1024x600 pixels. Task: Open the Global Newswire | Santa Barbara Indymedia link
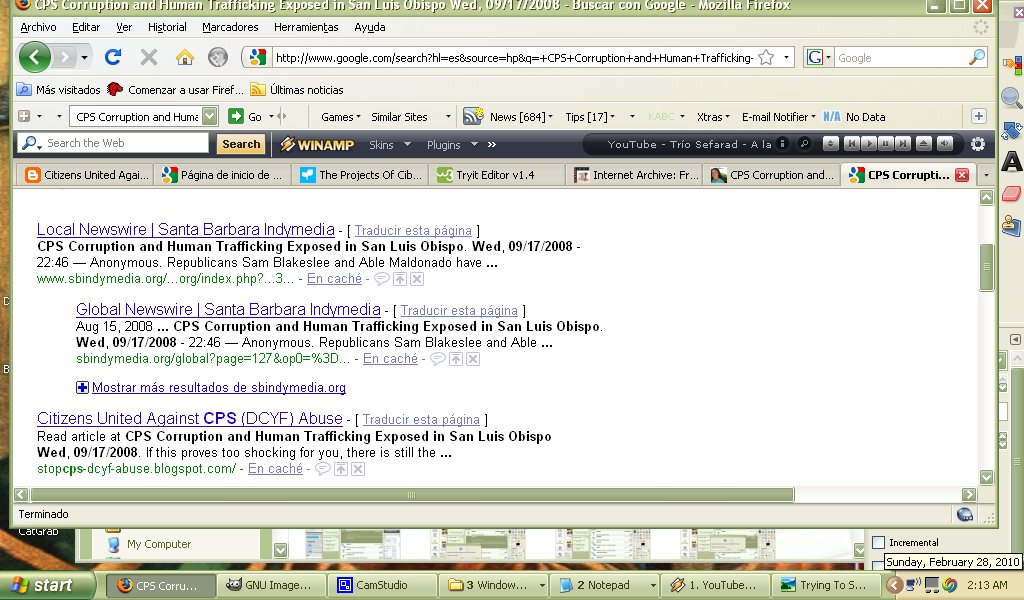(228, 309)
